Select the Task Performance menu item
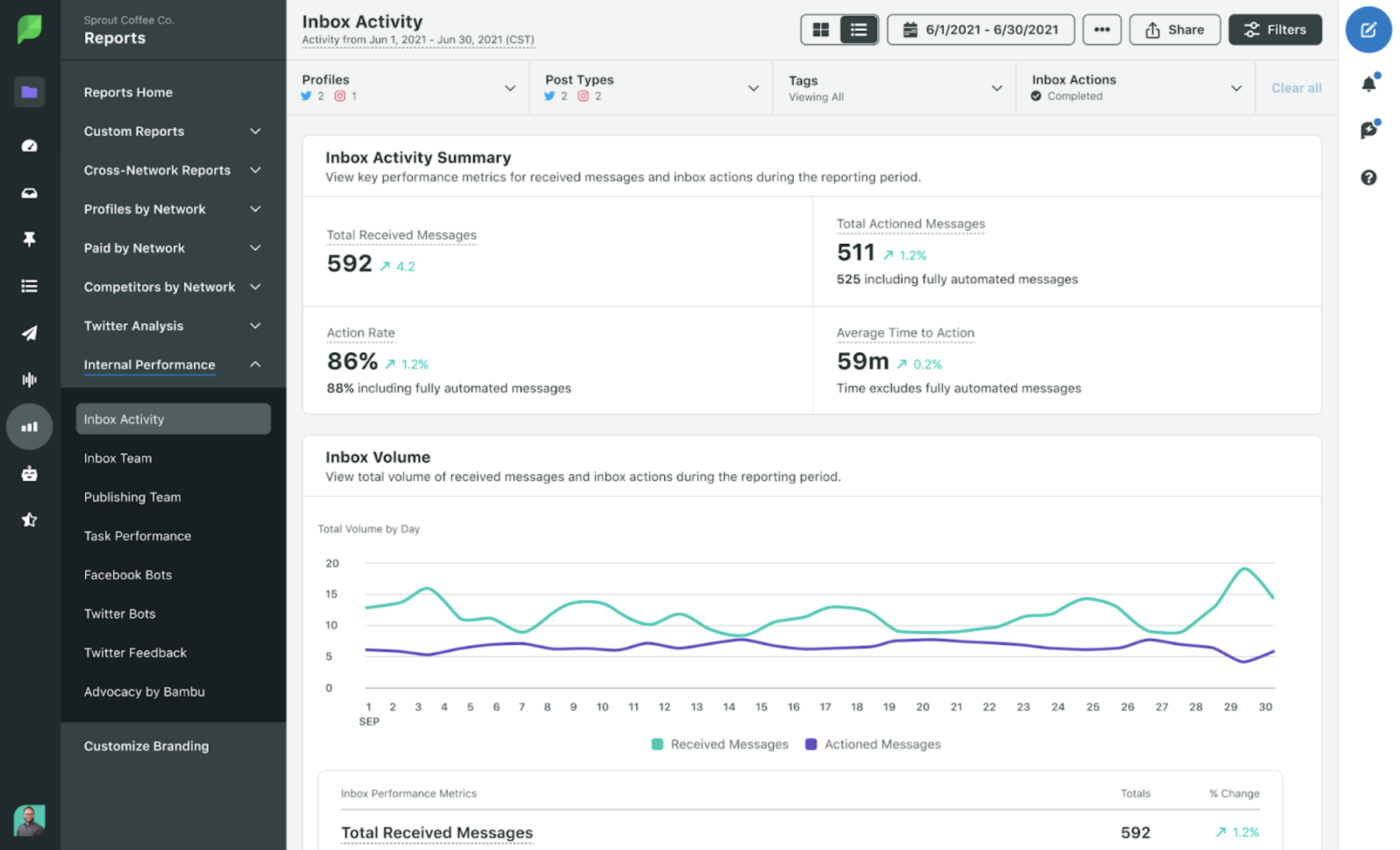The image size is (1400, 850). click(x=137, y=535)
